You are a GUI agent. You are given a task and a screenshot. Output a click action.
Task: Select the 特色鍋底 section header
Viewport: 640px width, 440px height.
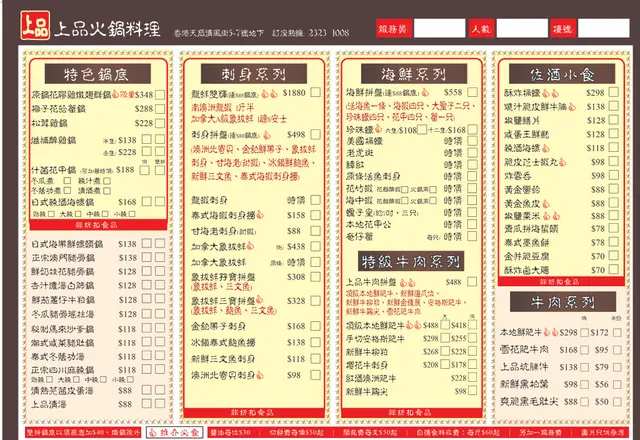(95, 75)
